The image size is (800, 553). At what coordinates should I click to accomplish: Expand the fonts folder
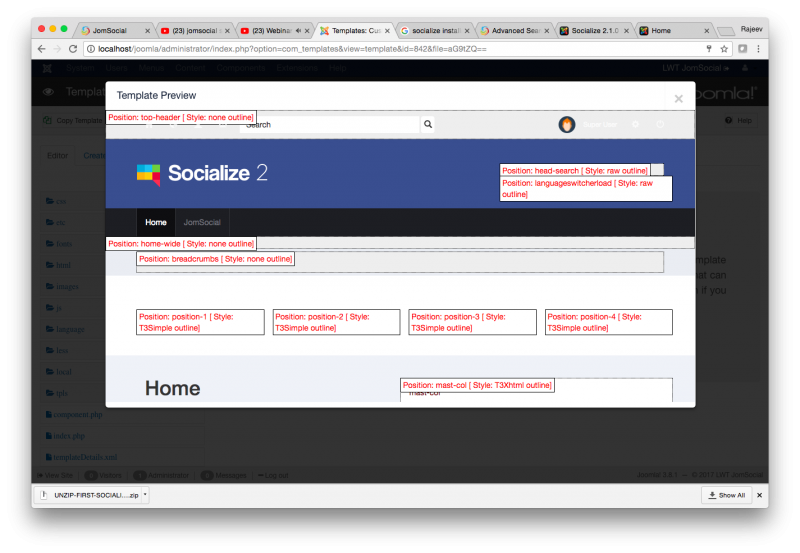(x=59, y=244)
